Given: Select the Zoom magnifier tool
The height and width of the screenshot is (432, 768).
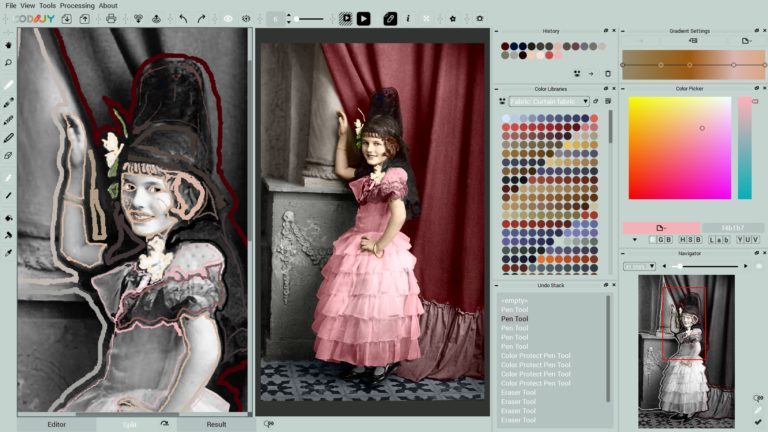Looking at the screenshot, I should [x=8, y=62].
